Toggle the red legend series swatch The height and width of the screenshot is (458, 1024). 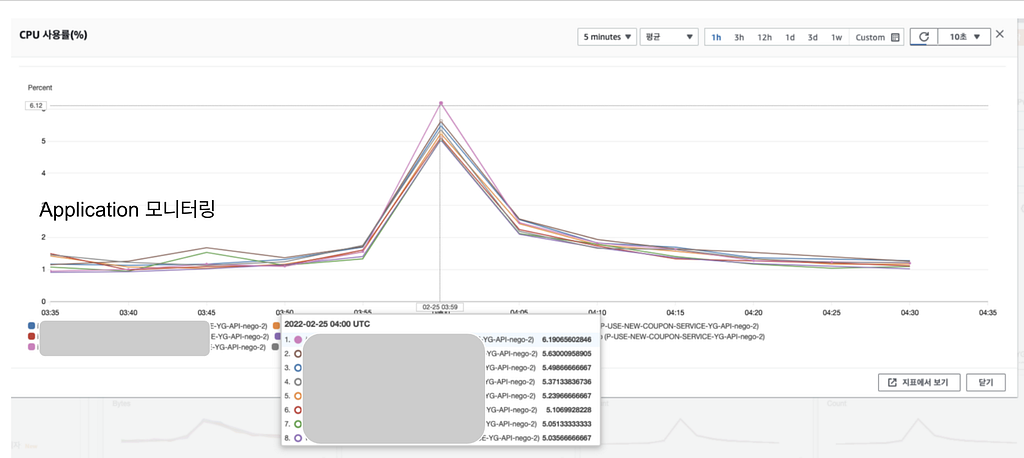pos(31,336)
